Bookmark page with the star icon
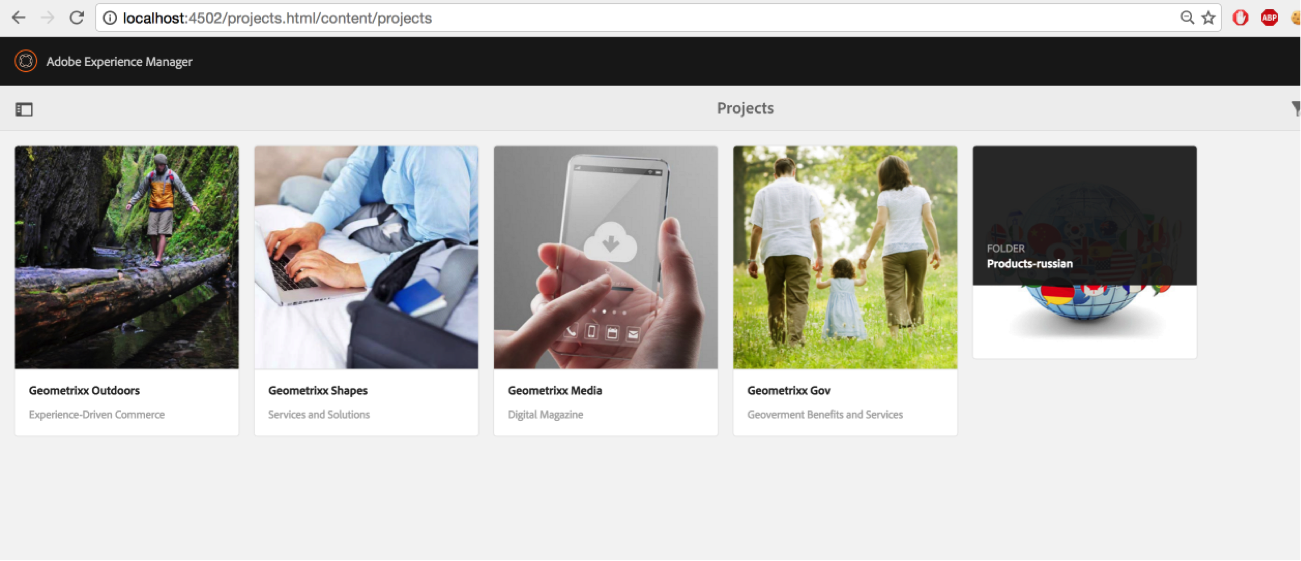 click(1208, 18)
